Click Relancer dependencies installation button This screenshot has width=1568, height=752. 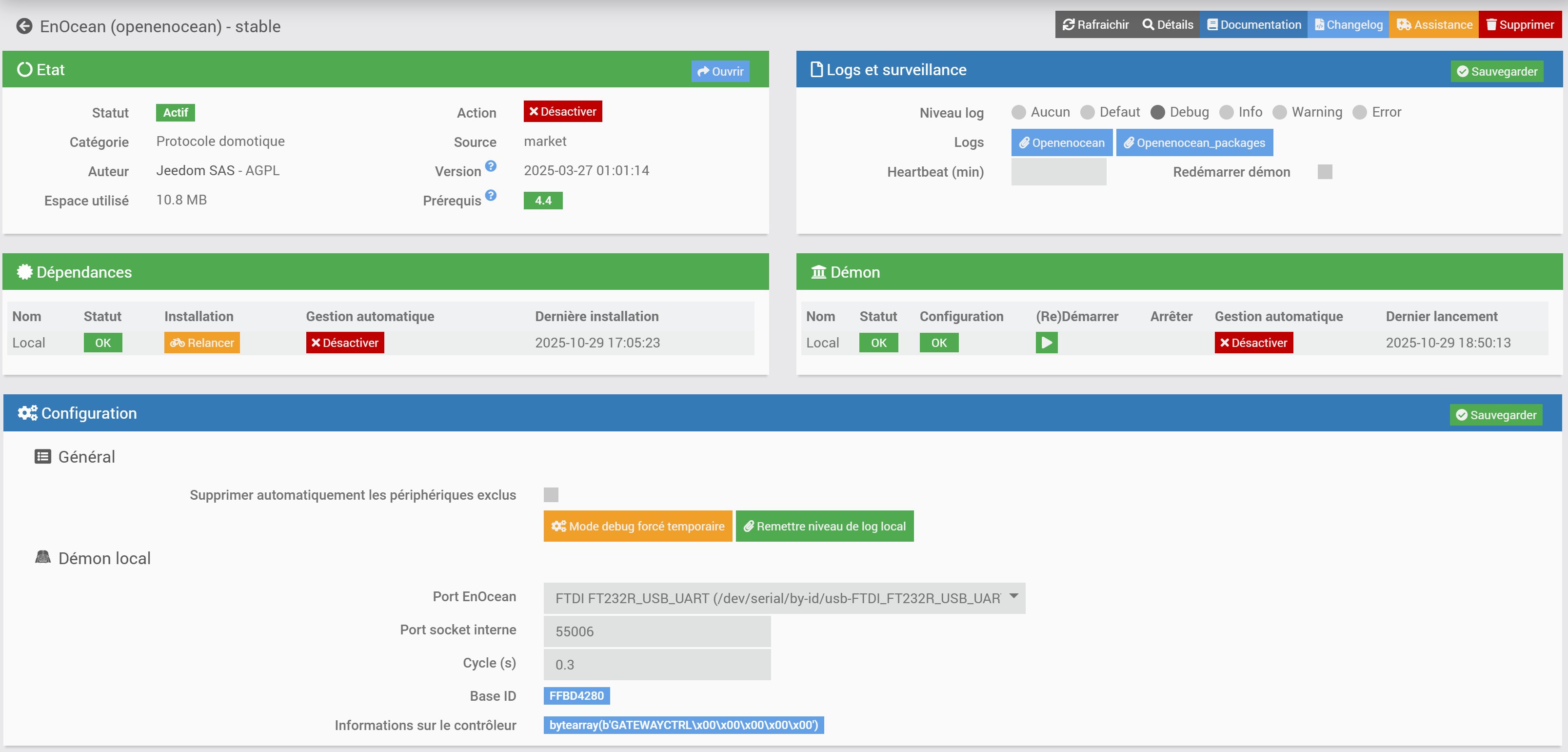201,343
